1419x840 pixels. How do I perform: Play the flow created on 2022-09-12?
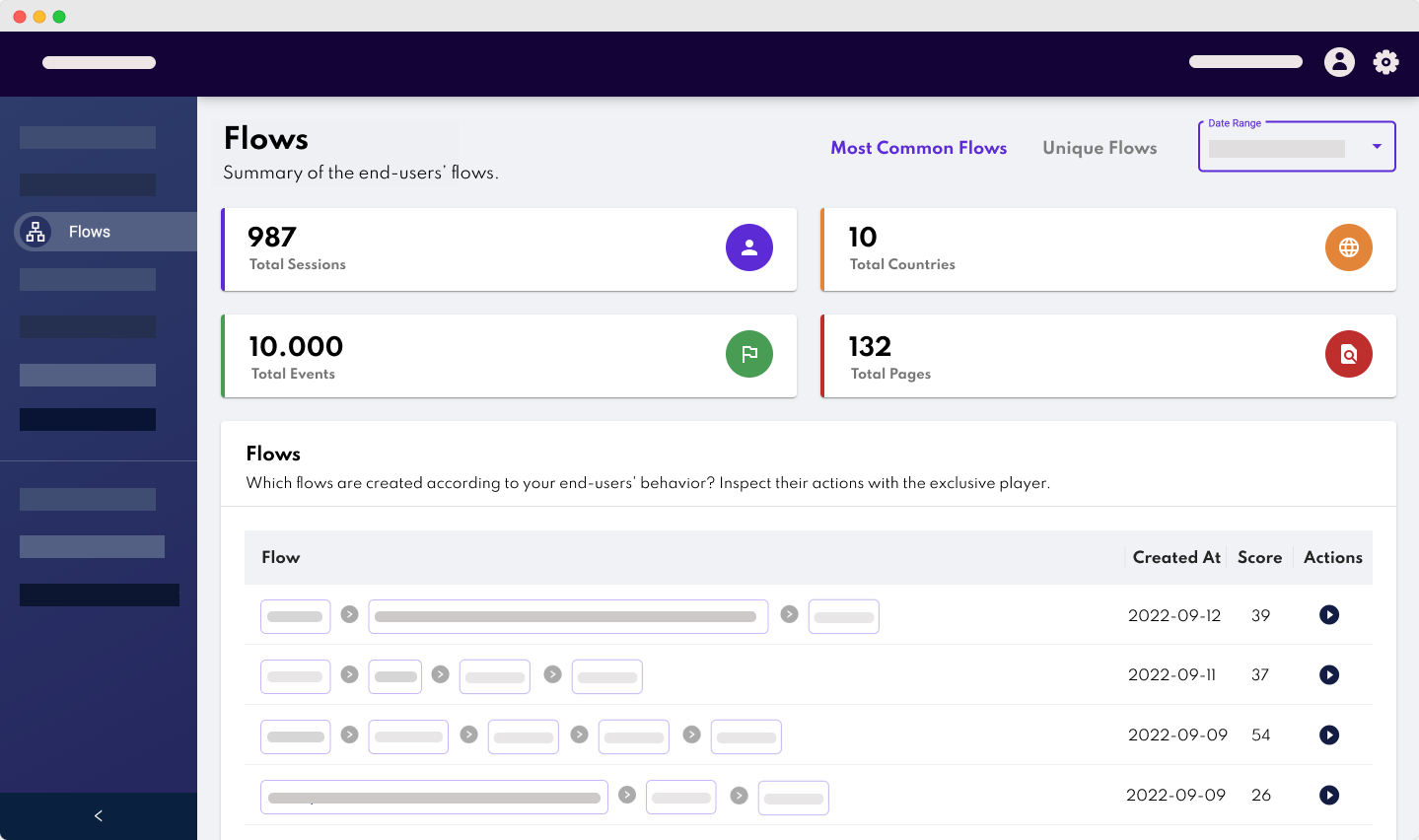tap(1328, 614)
